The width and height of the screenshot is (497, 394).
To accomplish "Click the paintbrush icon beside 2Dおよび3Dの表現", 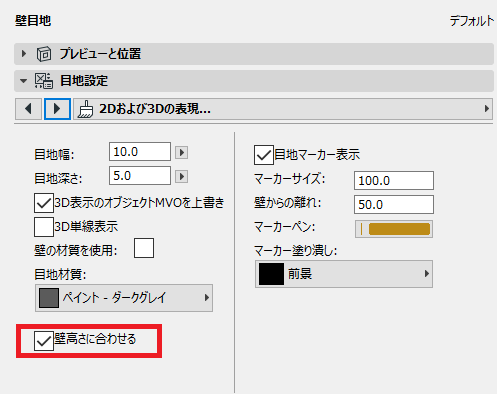I will [85, 109].
